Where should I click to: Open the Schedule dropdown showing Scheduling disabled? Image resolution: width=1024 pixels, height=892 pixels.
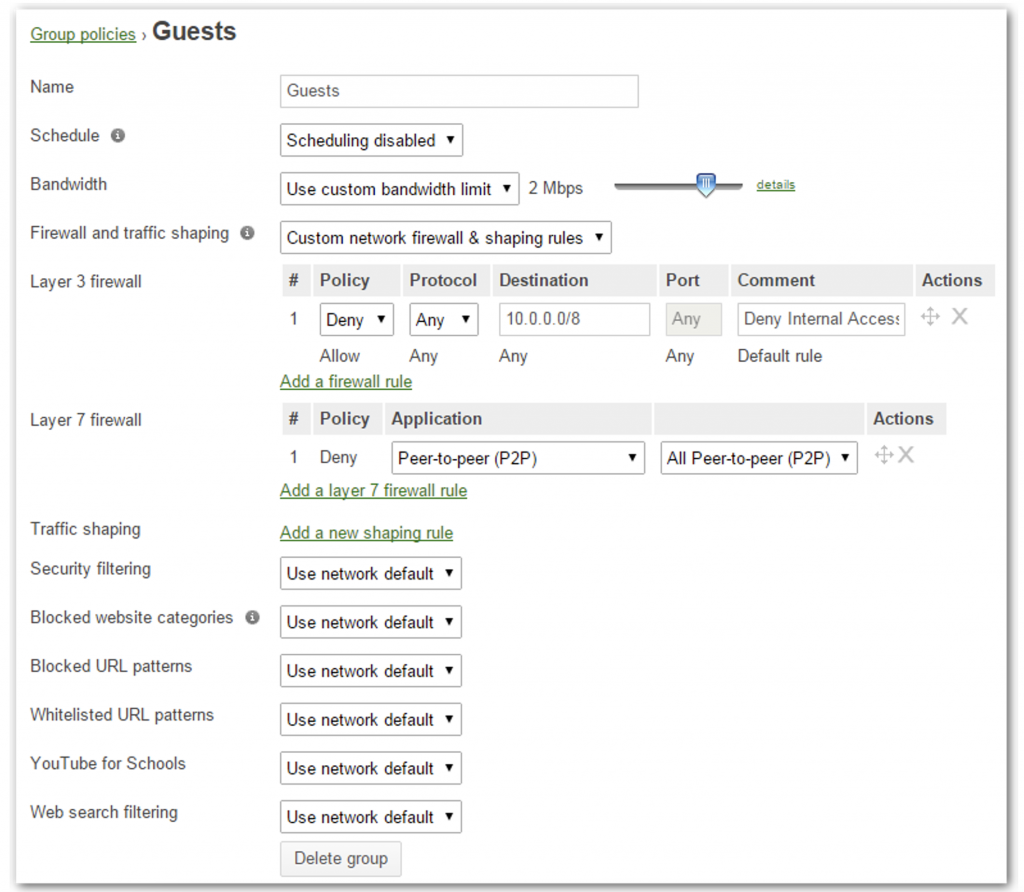[x=371, y=141]
